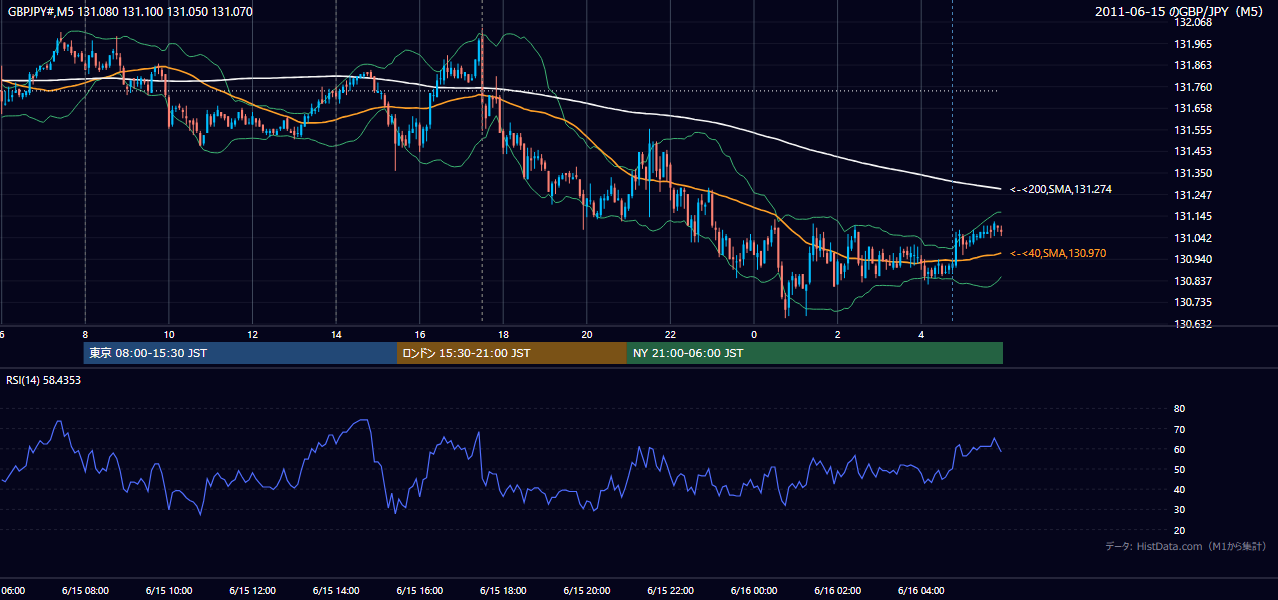Image resolution: width=1278 pixels, height=600 pixels.
Task: Click the RSI scale value 70
Action: pos(1179,429)
